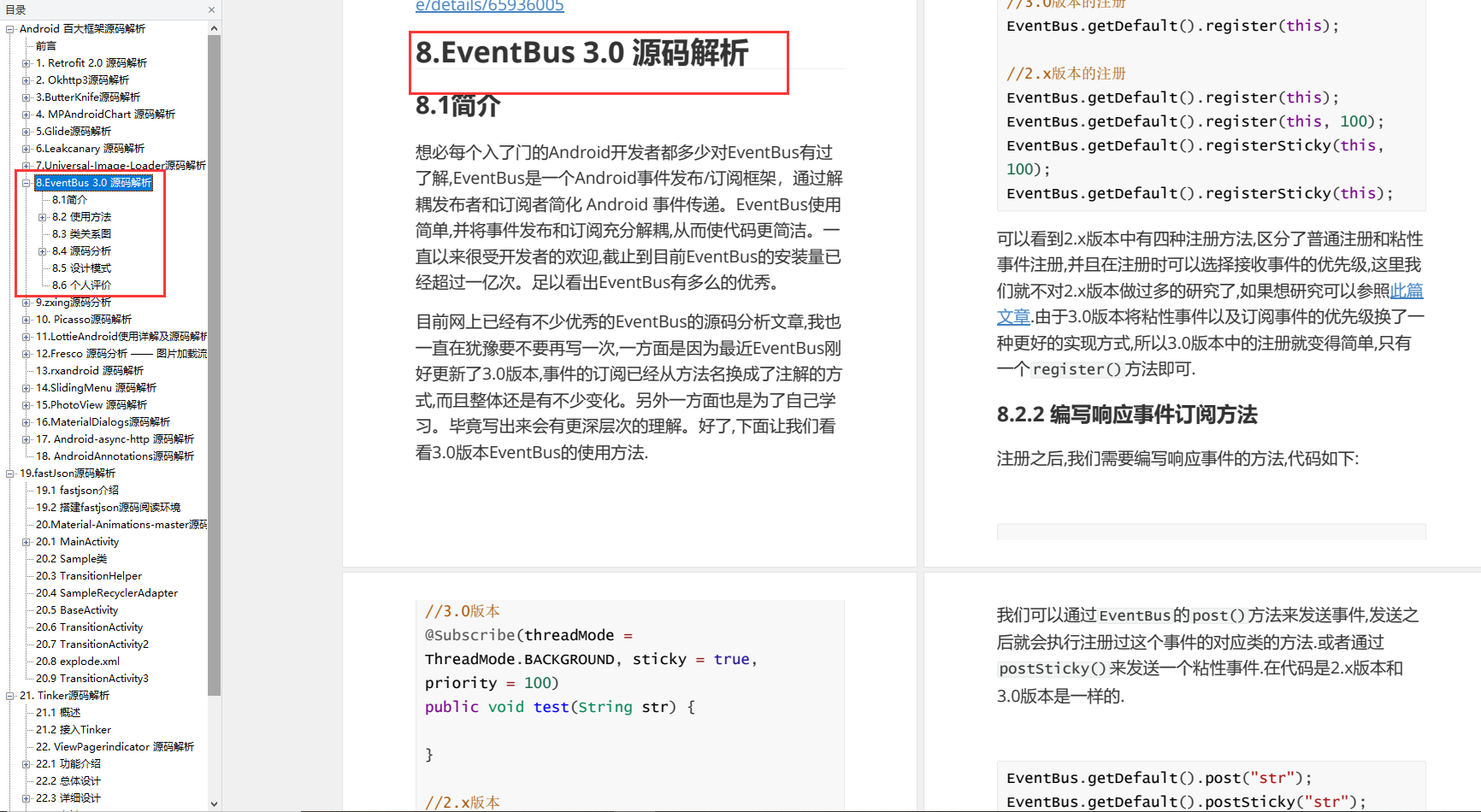Expand the 5.Glide源码解析 node
This screenshot has height=812, width=1481.
click(27, 132)
